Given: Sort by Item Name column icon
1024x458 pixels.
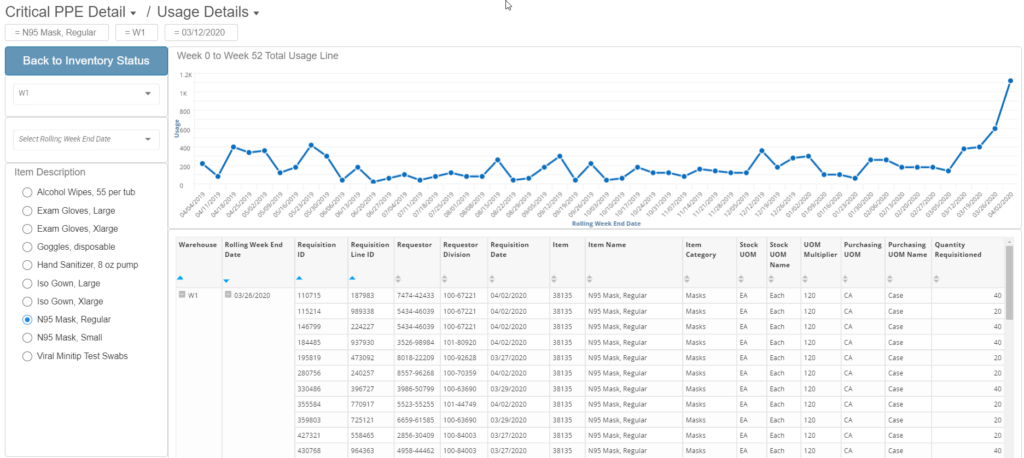Looking at the screenshot, I should (592, 278).
